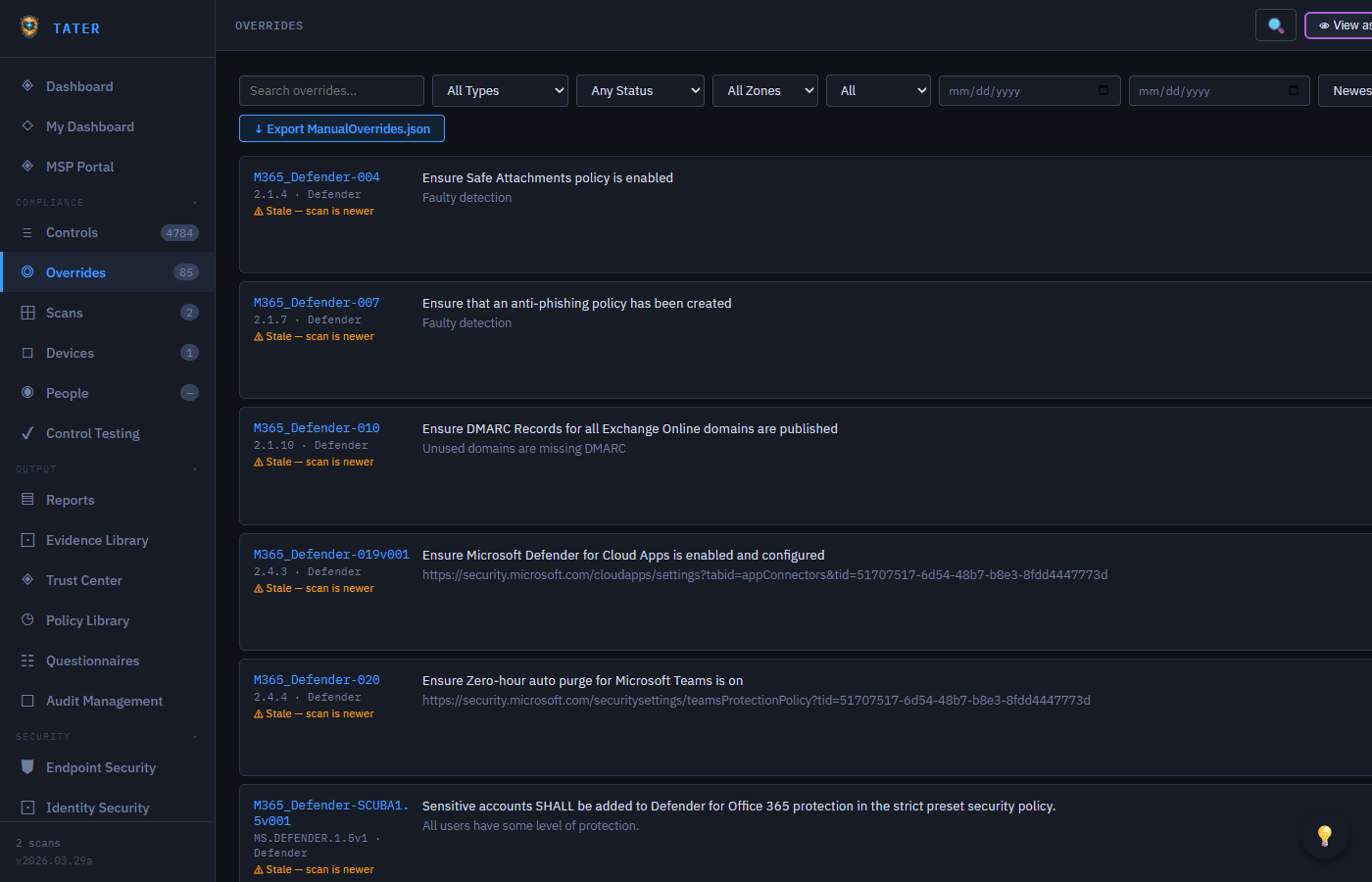
Task: Click the cloudapps settings URL text
Action: (x=765, y=574)
